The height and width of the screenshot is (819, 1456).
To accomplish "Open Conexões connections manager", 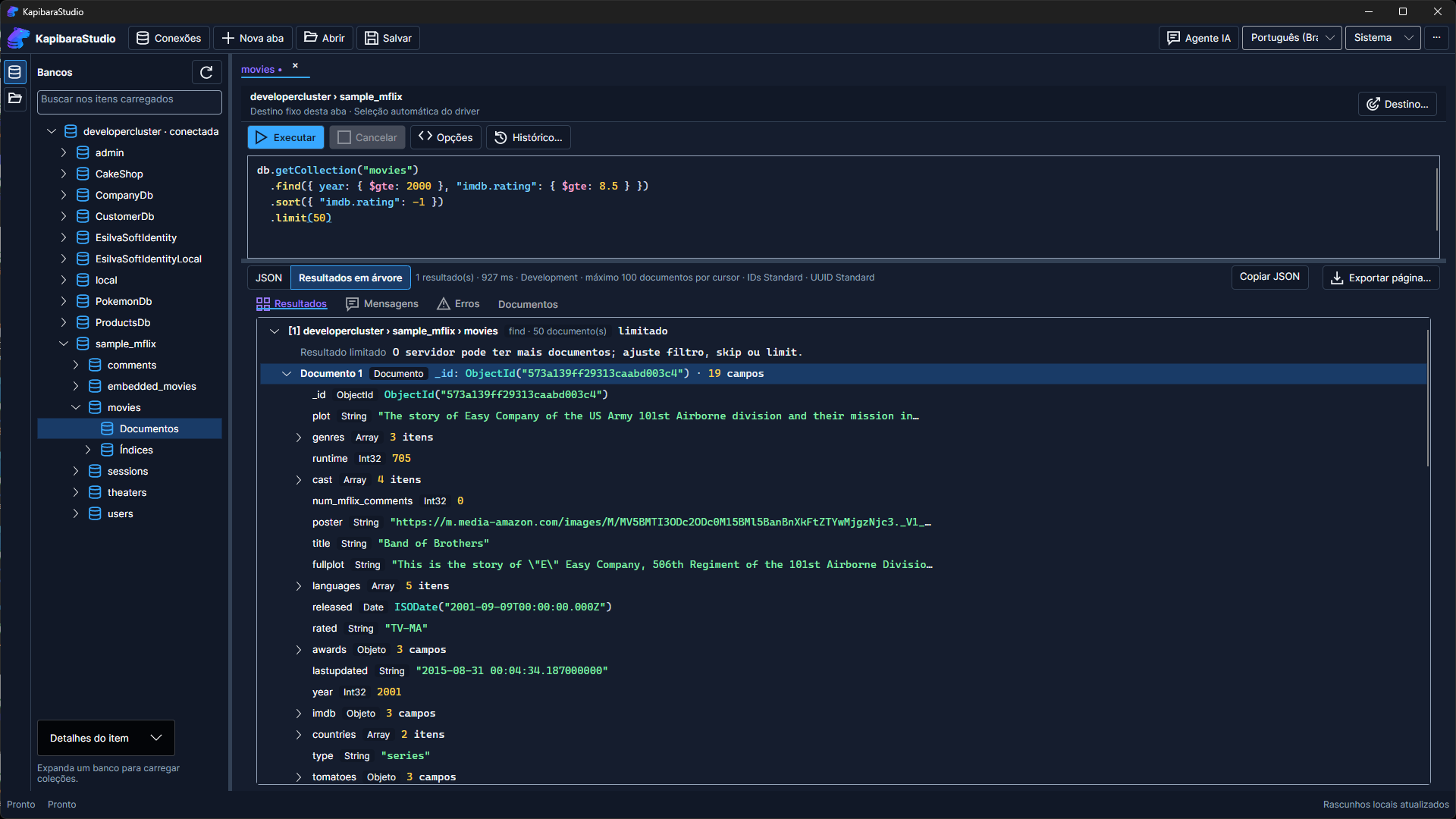I will 168,38.
